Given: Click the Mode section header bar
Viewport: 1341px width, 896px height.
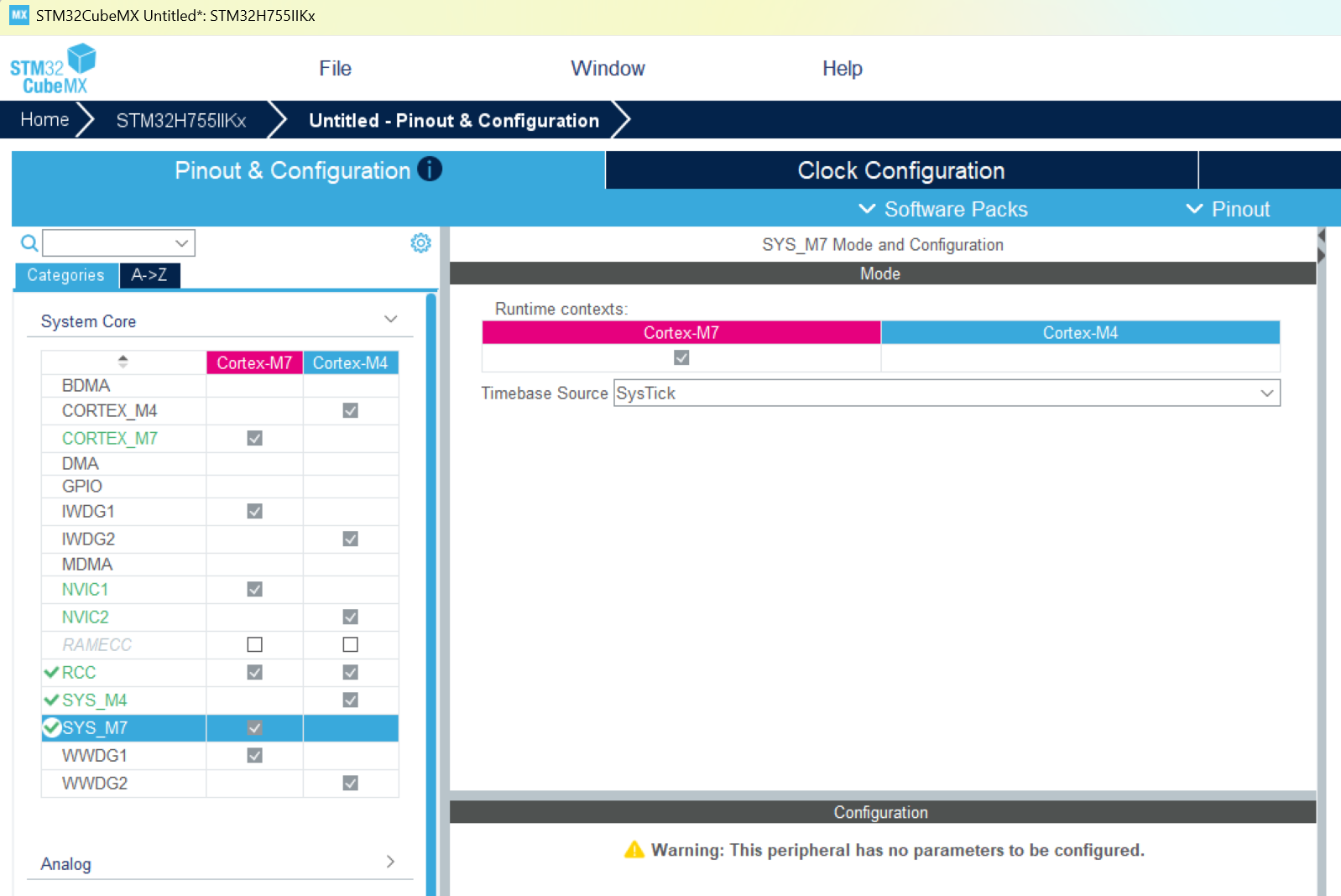Looking at the screenshot, I should pos(882,273).
